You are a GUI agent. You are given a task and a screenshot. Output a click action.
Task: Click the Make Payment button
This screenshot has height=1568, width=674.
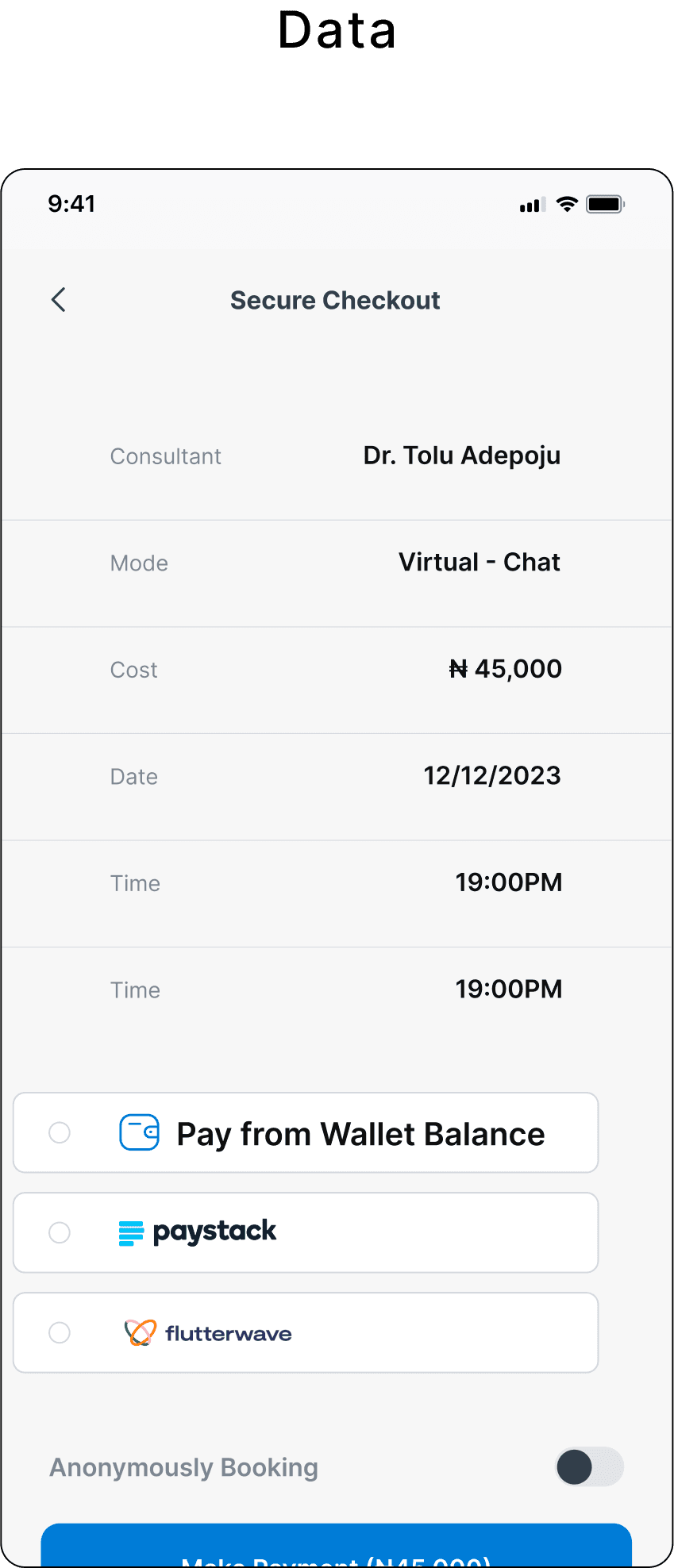(336, 1545)
